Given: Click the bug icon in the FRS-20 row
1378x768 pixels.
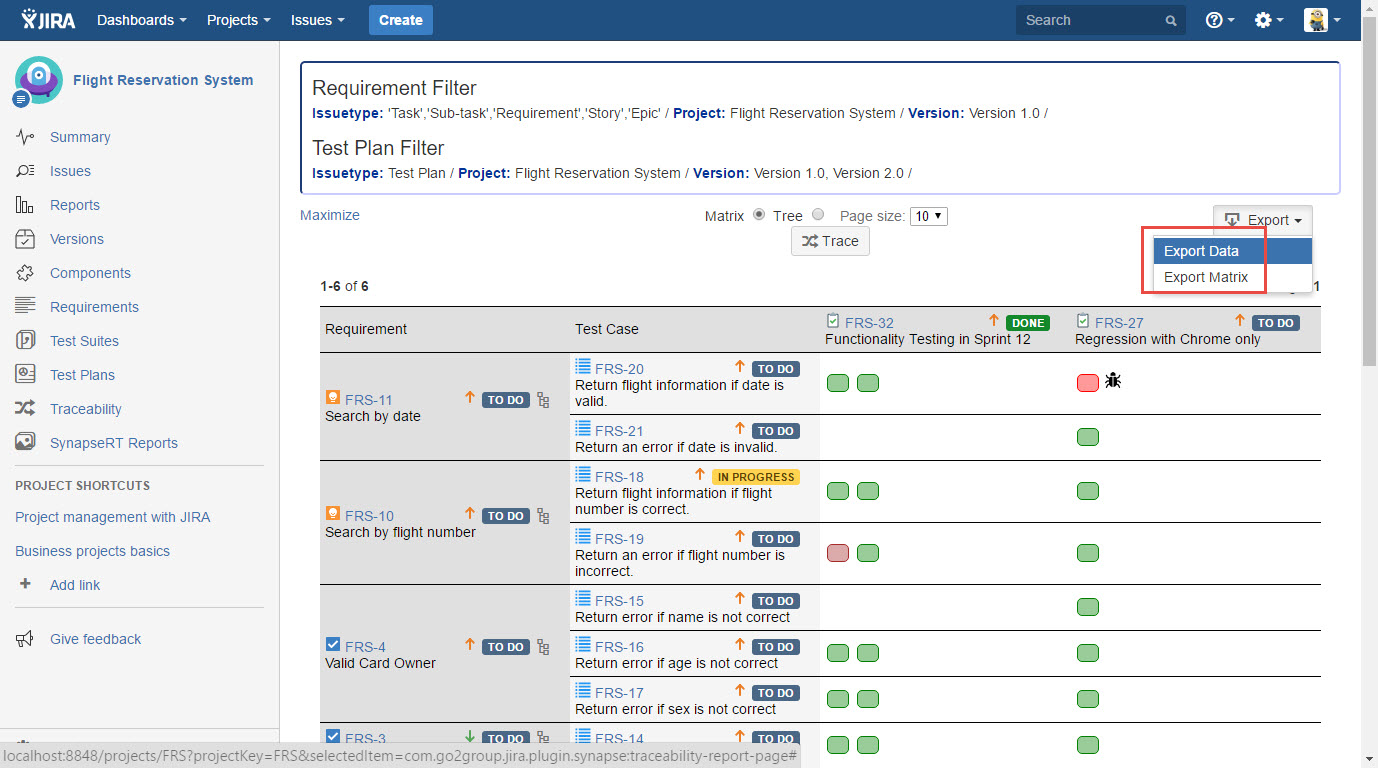Looking at the screenshot, I should click(x=1113, y=381).
